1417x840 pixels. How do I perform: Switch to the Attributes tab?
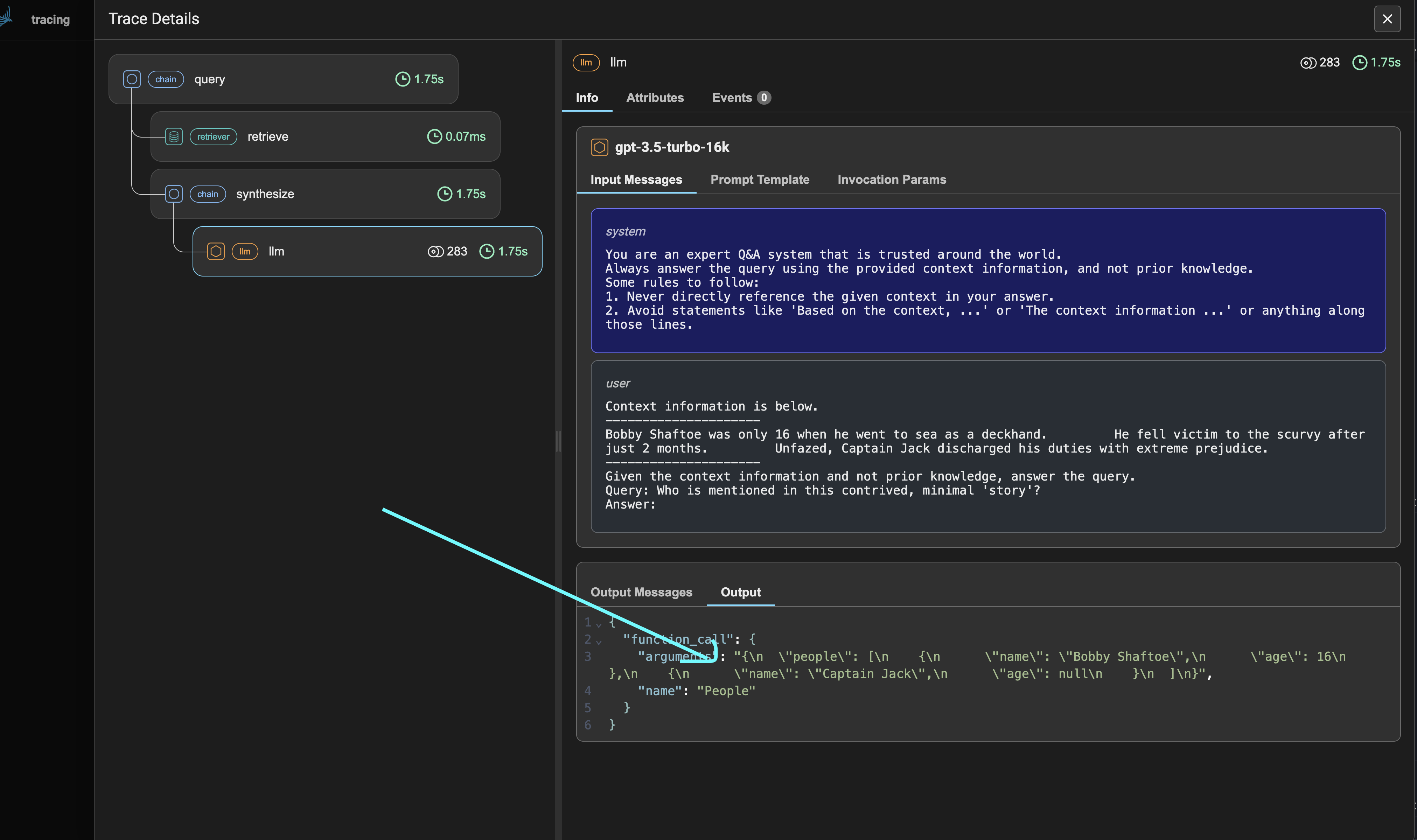tap(655, 97)
